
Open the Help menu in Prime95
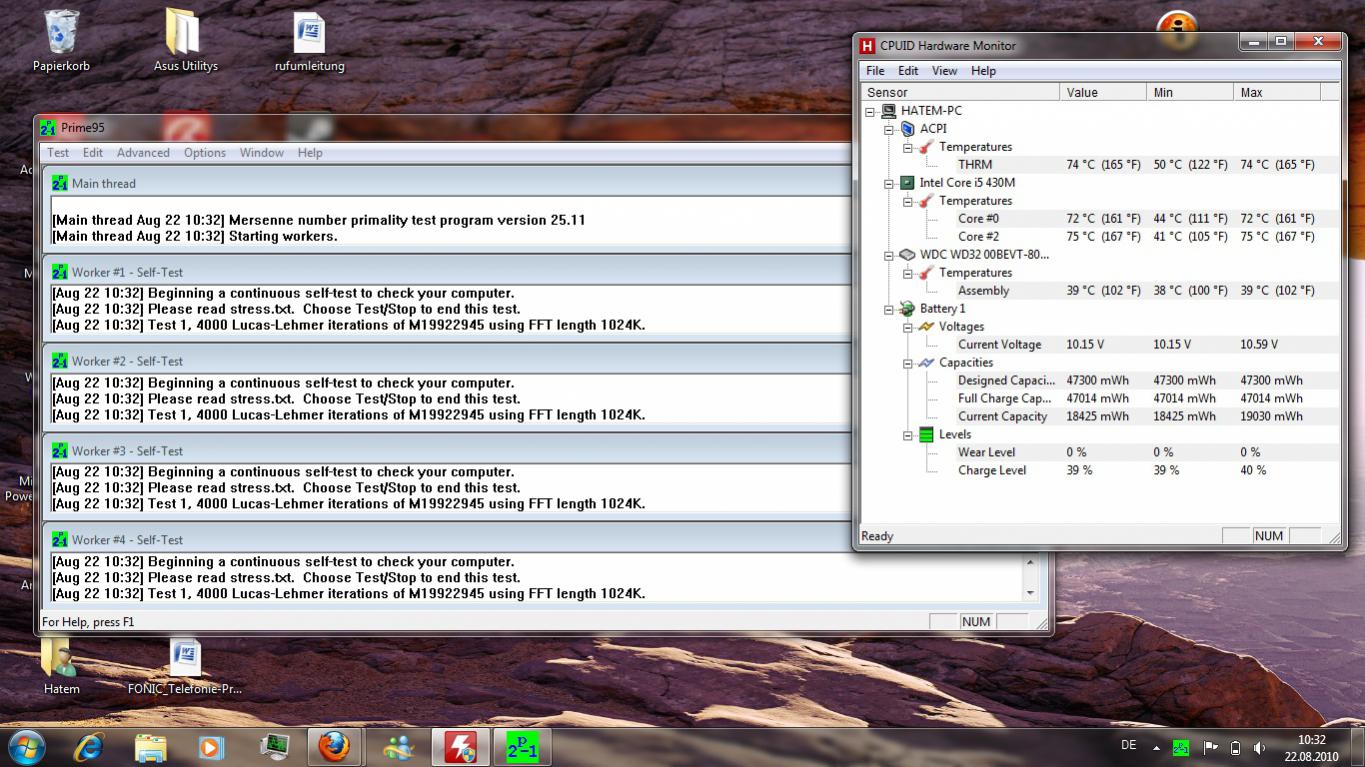coord(310,153)
